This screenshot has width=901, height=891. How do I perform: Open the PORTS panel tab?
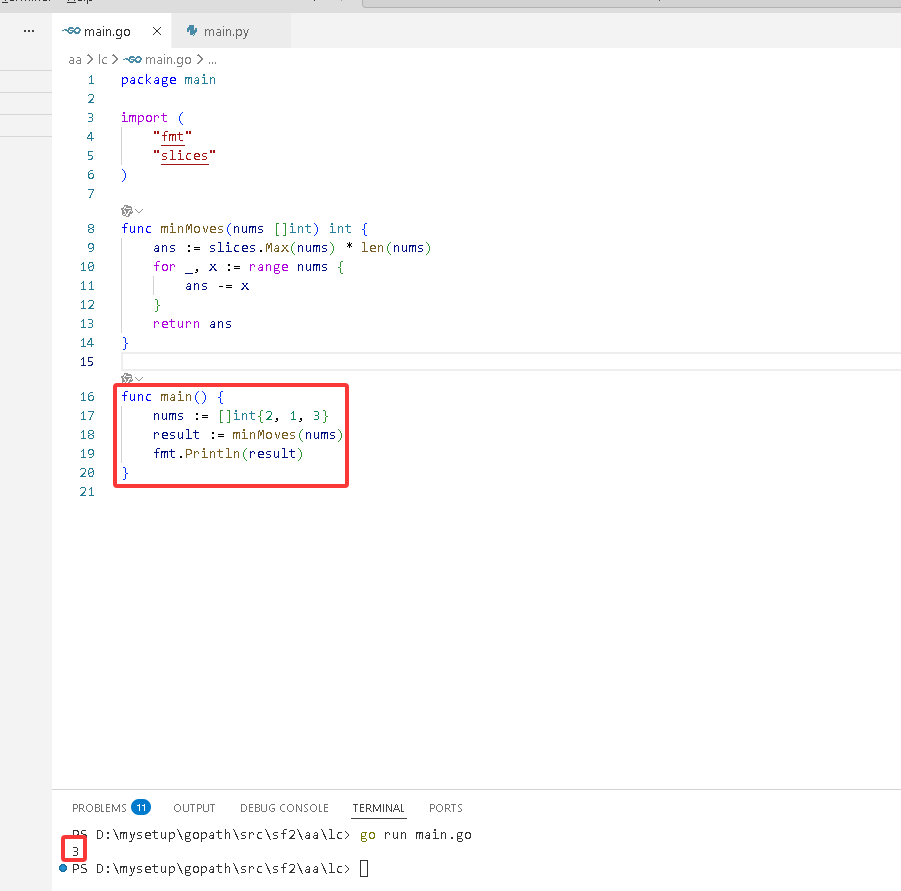[x=446, y=808]
